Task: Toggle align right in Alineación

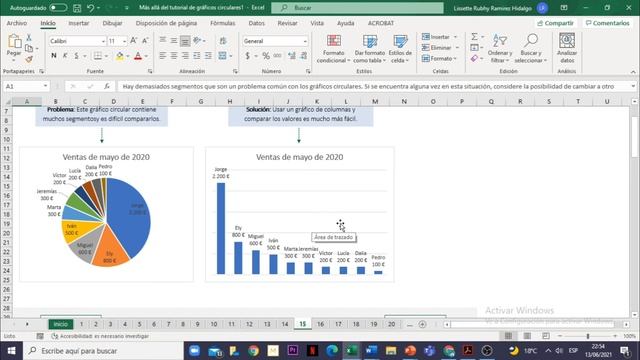Action: 185,56
